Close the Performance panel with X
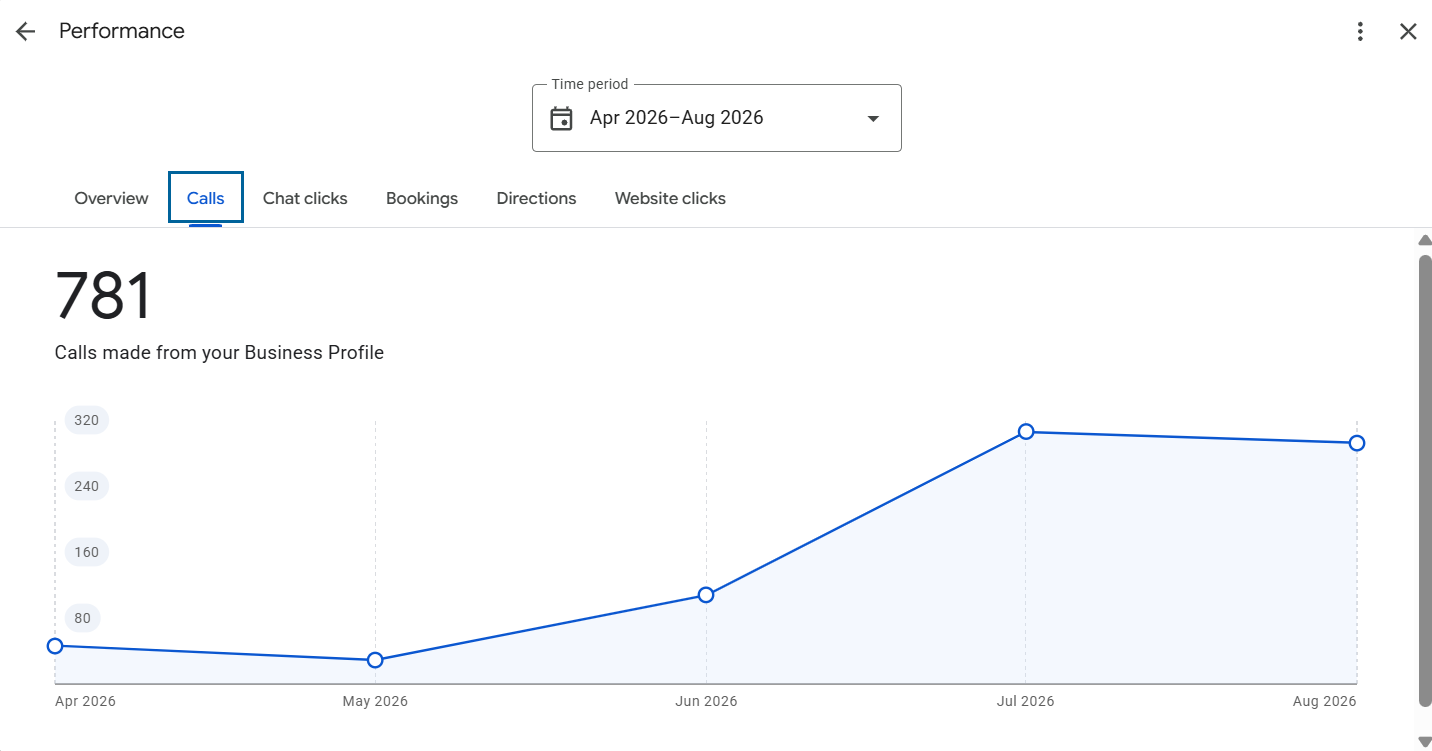Image resolution: width=1432 pixels, height=751 pixels. coord(1408,31)
